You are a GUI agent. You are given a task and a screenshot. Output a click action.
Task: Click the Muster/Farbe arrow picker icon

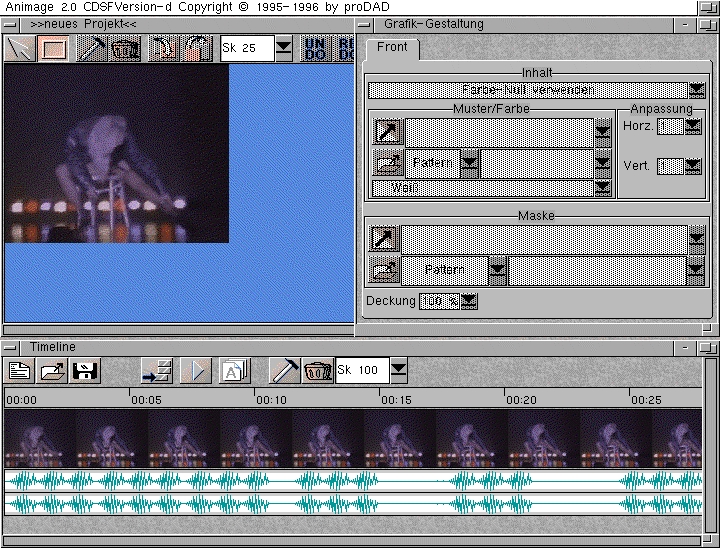click(x=386, y=132)
